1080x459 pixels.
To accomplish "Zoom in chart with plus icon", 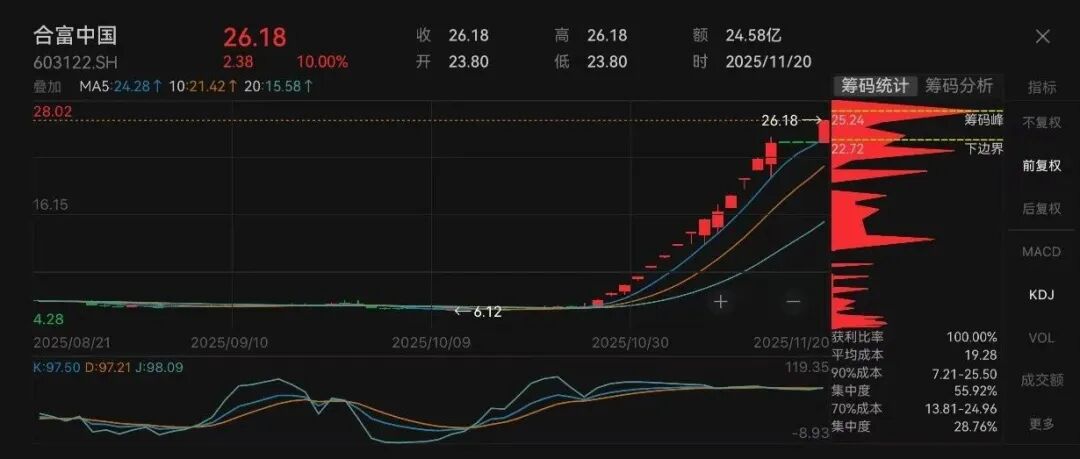I will [720, 301].
